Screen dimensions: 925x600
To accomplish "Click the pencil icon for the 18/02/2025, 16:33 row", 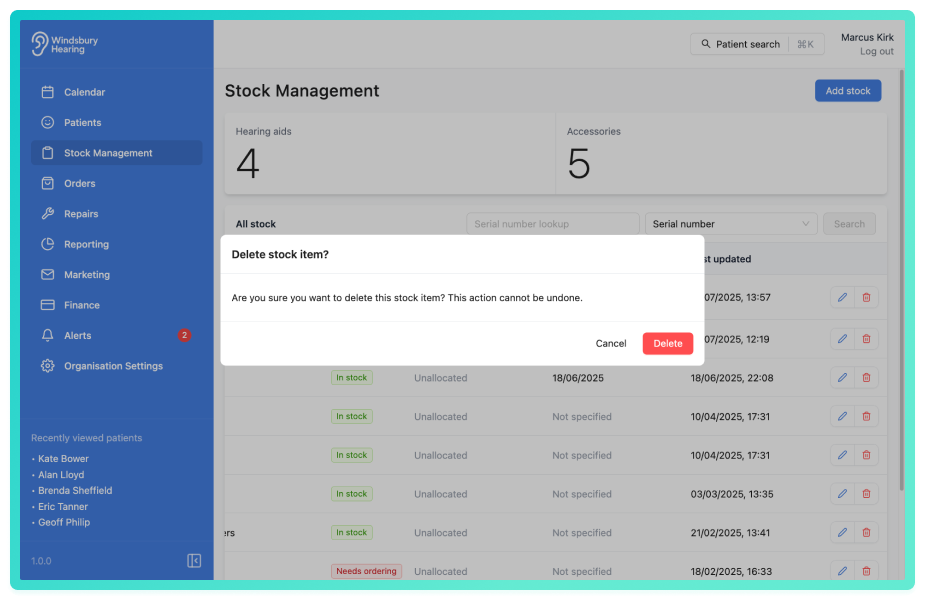I will click(x=842, y=571).
